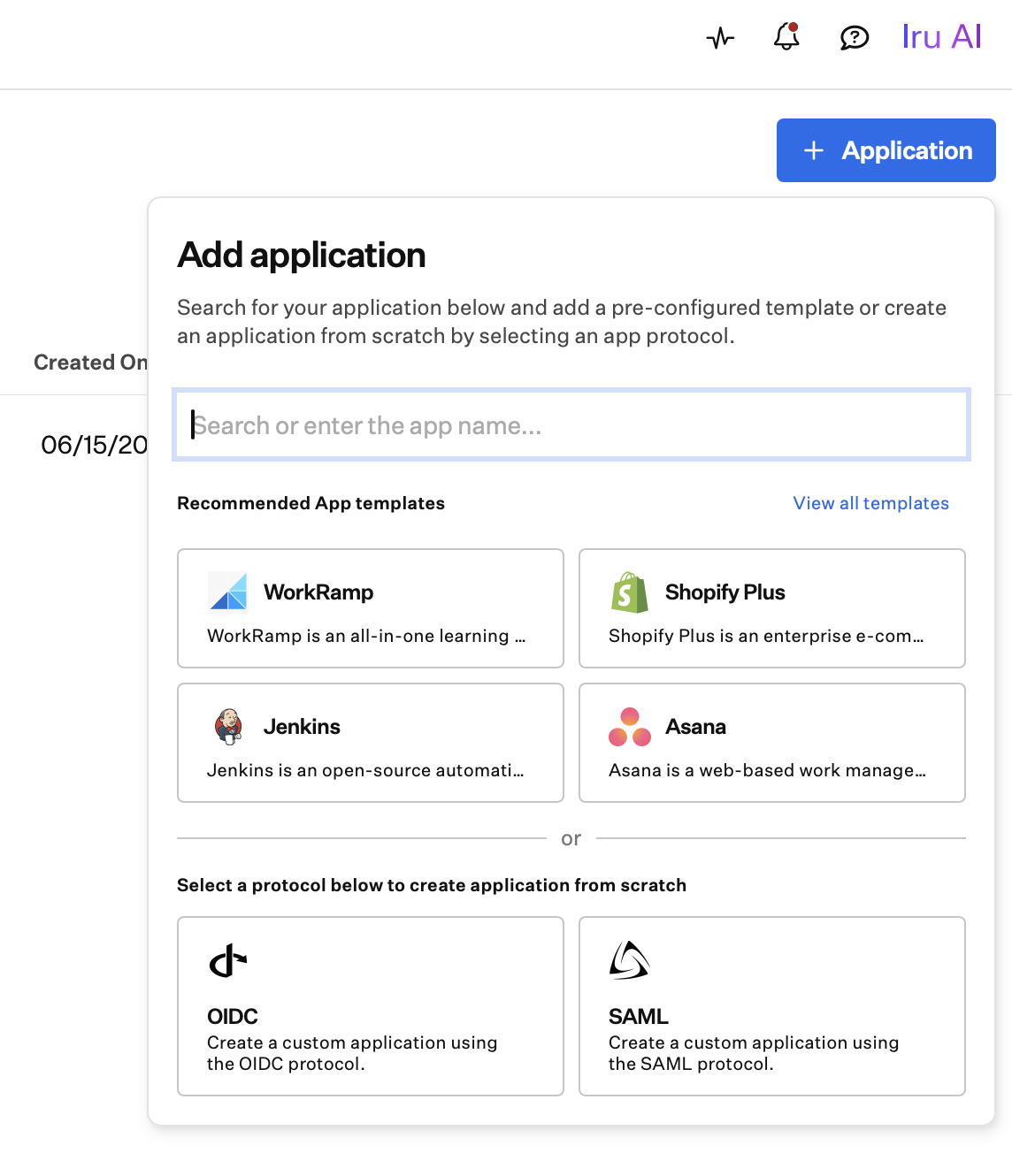
Task: Click the Shopify bag logo
Action: point(629,592)
